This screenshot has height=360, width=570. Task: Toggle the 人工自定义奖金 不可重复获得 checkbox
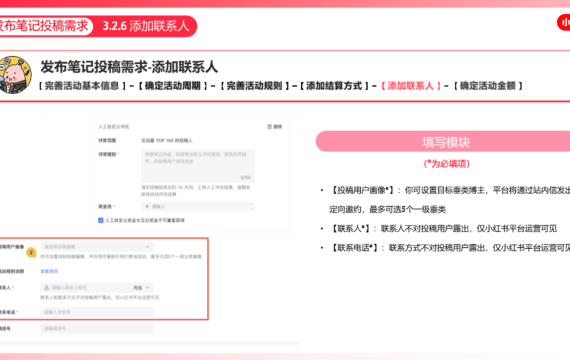coord(101,220)
